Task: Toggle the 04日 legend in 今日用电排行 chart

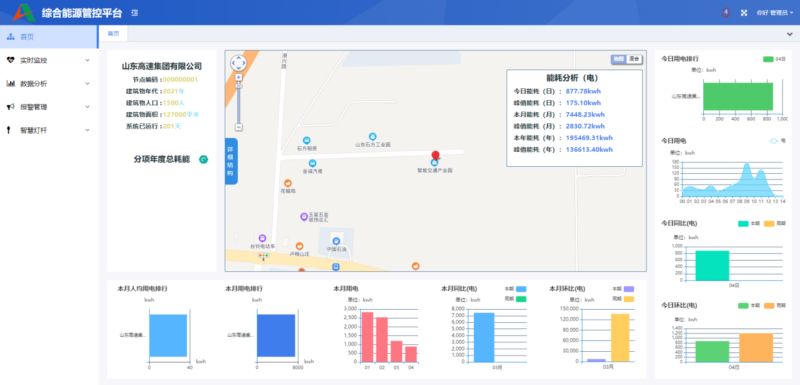Action: coord(774,59)
